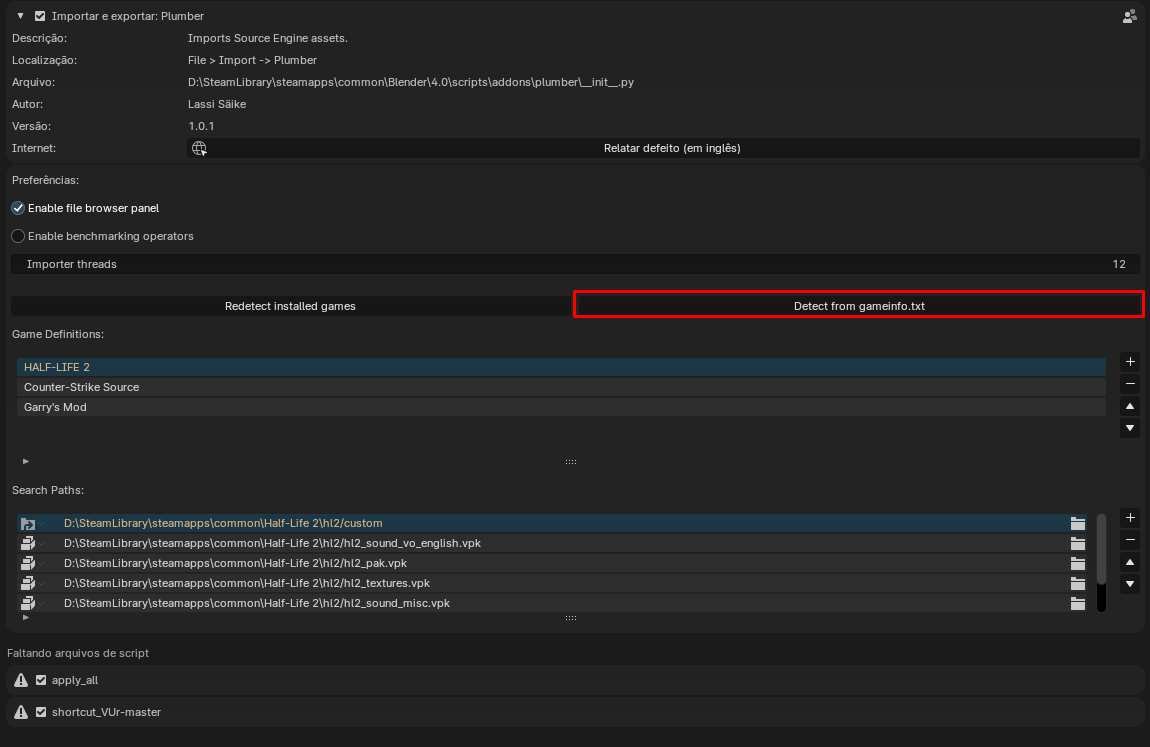Click the Importer threads field
This screenshot has width=1150, height=747.
[x=575, y=264]
